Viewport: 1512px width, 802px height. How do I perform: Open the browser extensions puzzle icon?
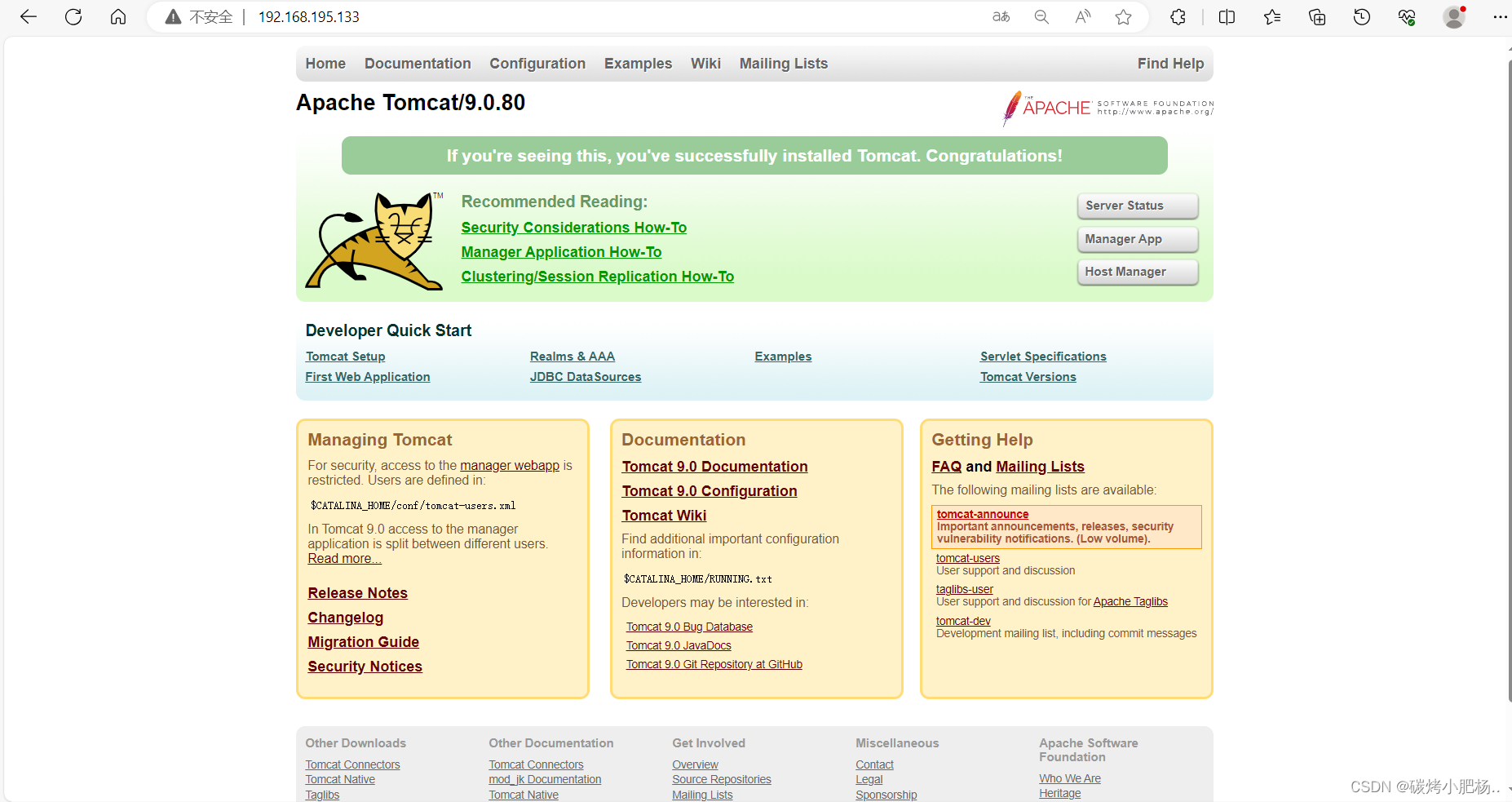(x=1178, y=17)
